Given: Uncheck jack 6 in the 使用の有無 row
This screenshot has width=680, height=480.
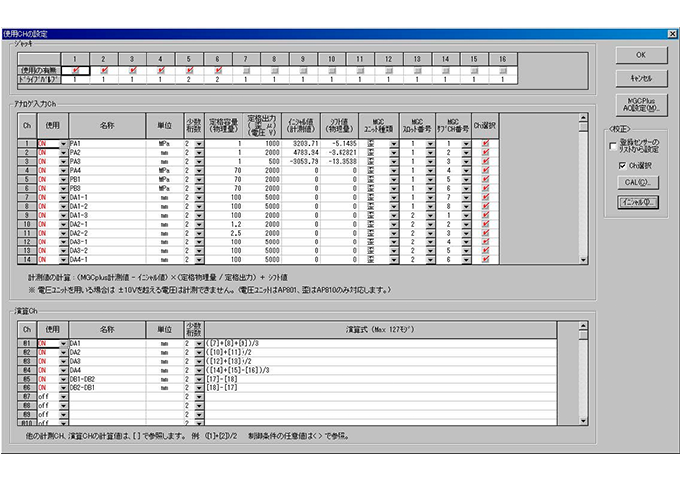Looking at the screenshot, I should point(218,70).
